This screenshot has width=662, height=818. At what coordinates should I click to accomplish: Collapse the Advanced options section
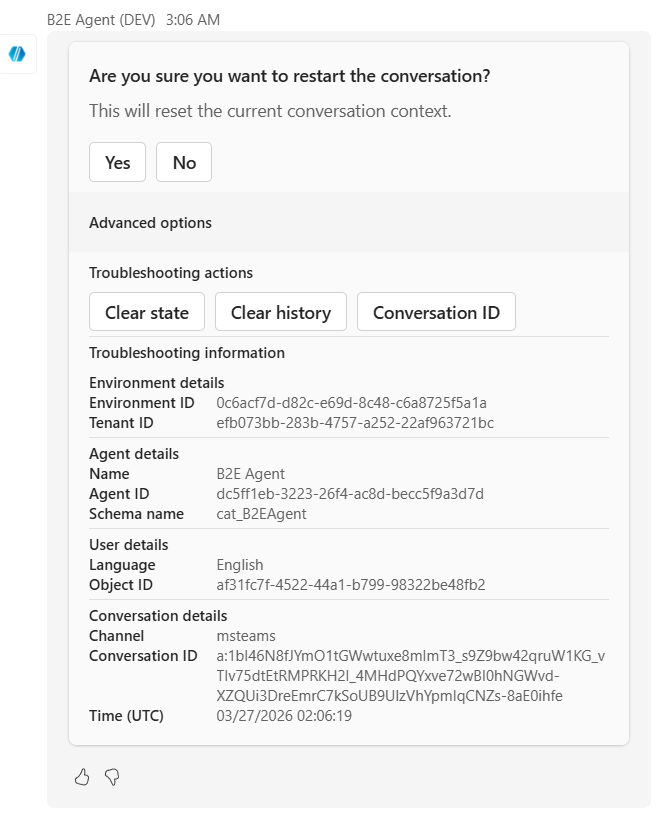150,223
